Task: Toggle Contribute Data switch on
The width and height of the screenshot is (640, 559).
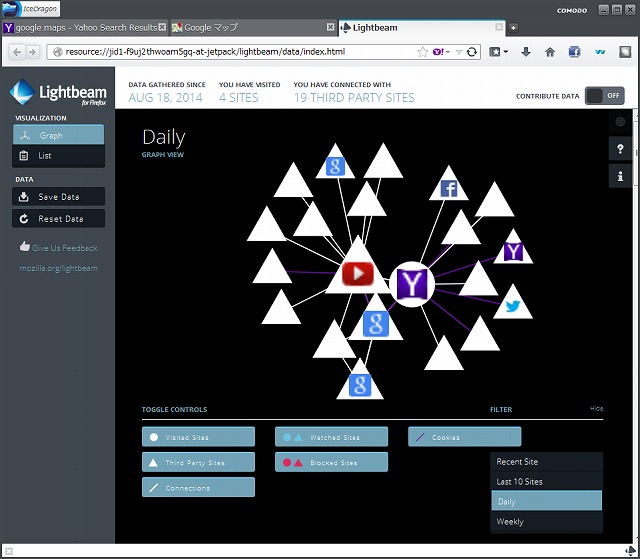Action: [x=604, y=96]
